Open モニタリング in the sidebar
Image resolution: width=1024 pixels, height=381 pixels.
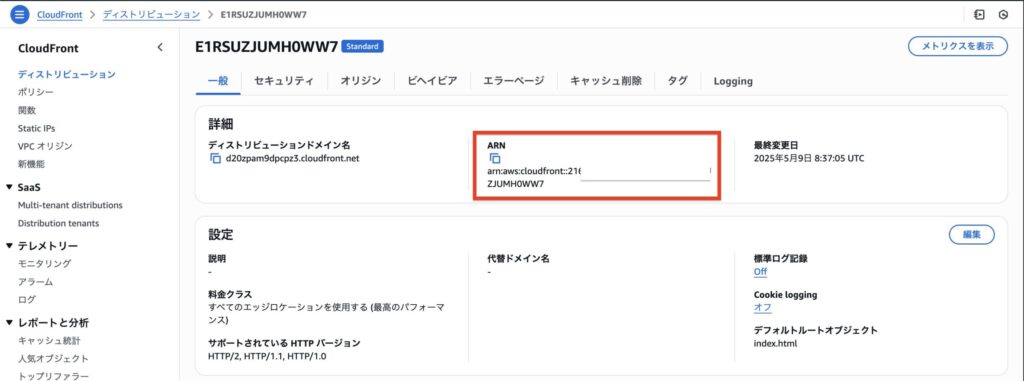(44, 263)
